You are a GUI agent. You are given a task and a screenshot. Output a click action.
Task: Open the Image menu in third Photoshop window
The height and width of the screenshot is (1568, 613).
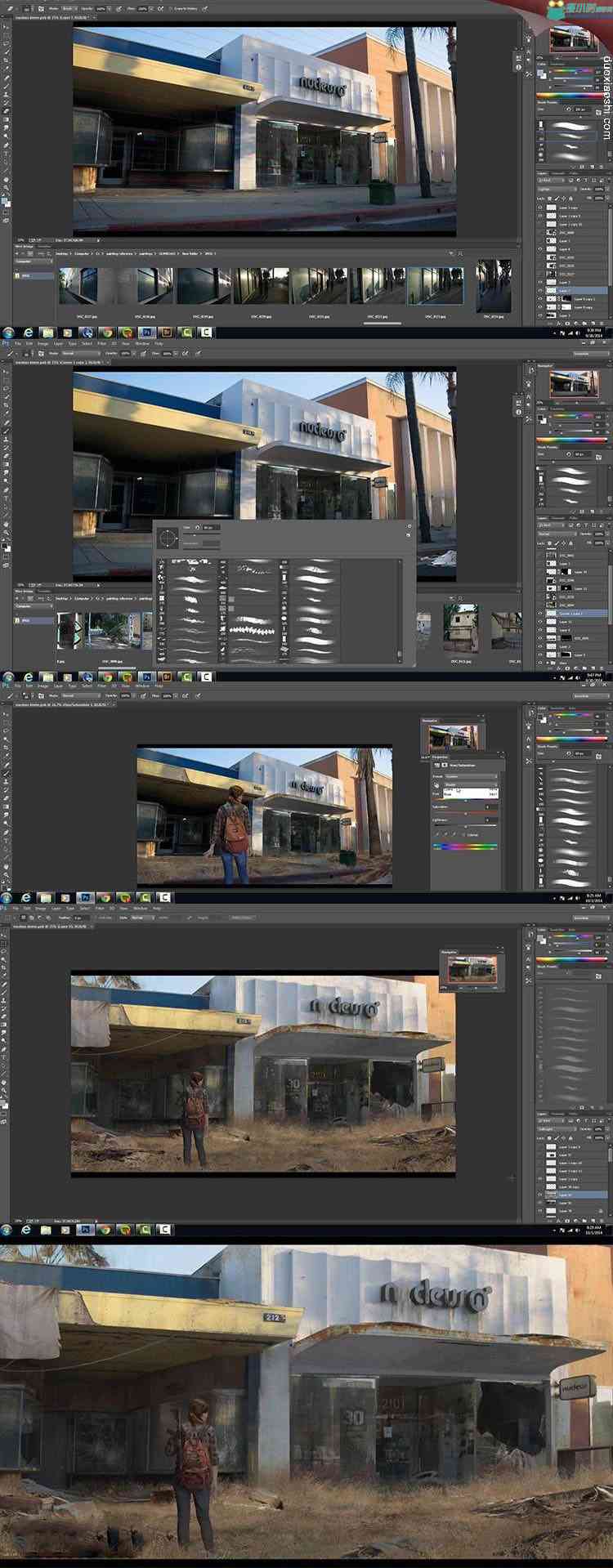point(43,686)
